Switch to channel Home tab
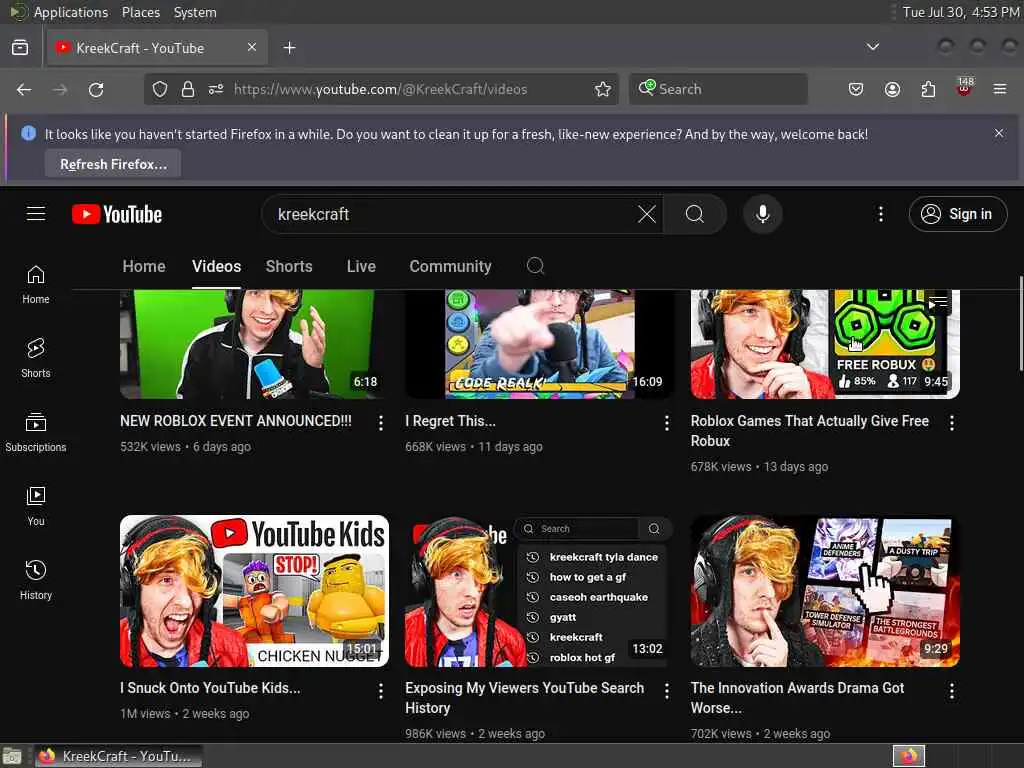The image size is (1024, 768). [144, 266]
